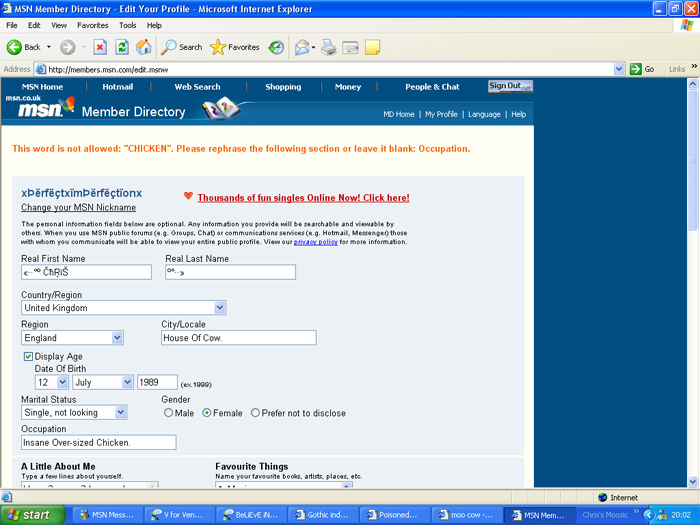Open MSN Messenger taskbar button
The height and width of the screenshot is (525, 700).
tap(108, 515)
